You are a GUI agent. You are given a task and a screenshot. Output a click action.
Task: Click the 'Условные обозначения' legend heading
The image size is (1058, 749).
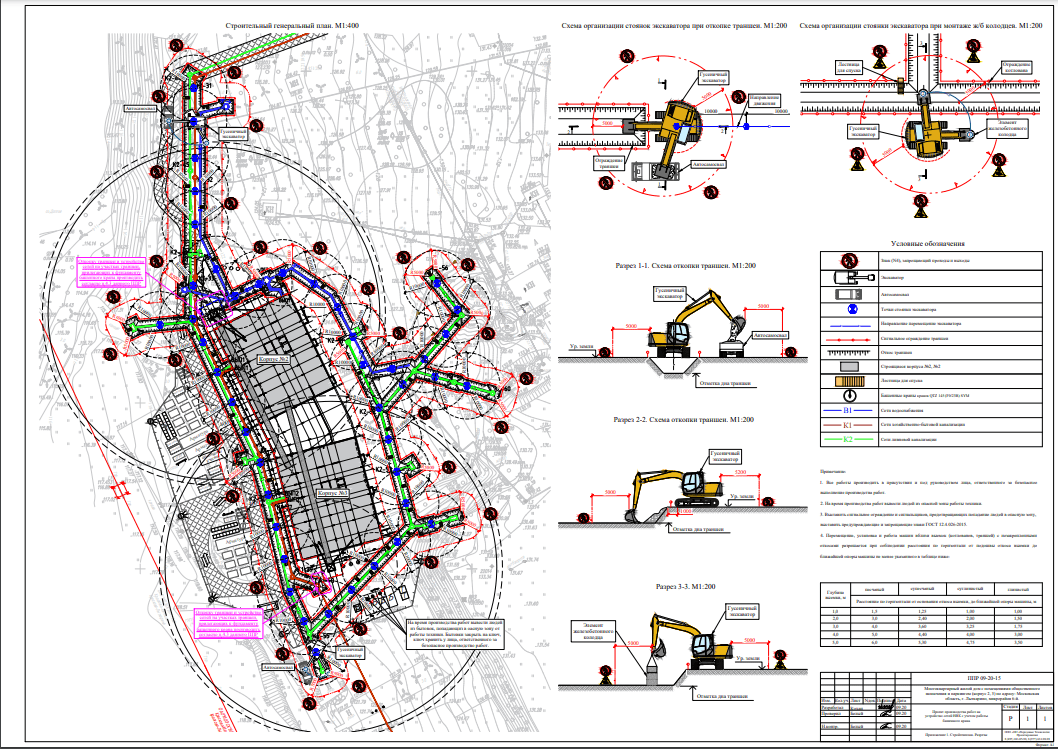coord(928,244)
